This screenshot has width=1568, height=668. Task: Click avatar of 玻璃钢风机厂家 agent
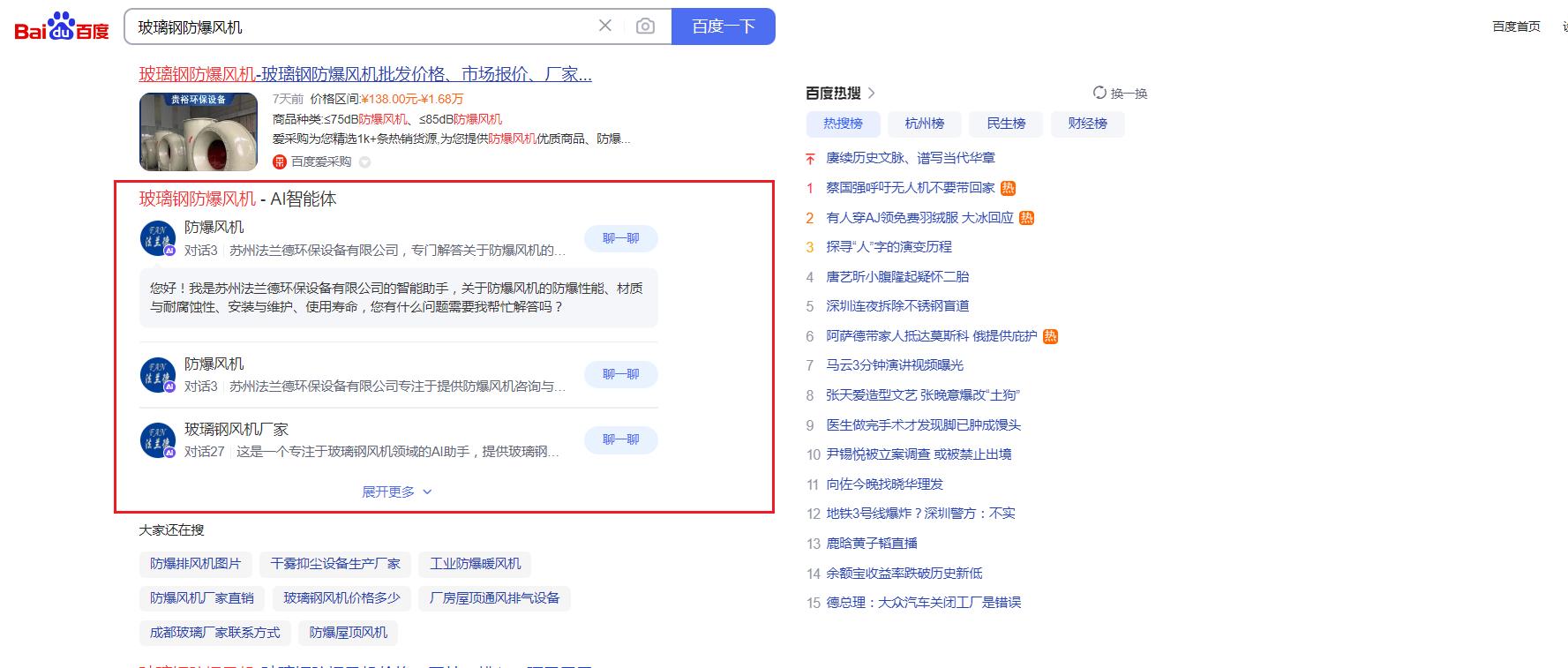pos(158,440)
